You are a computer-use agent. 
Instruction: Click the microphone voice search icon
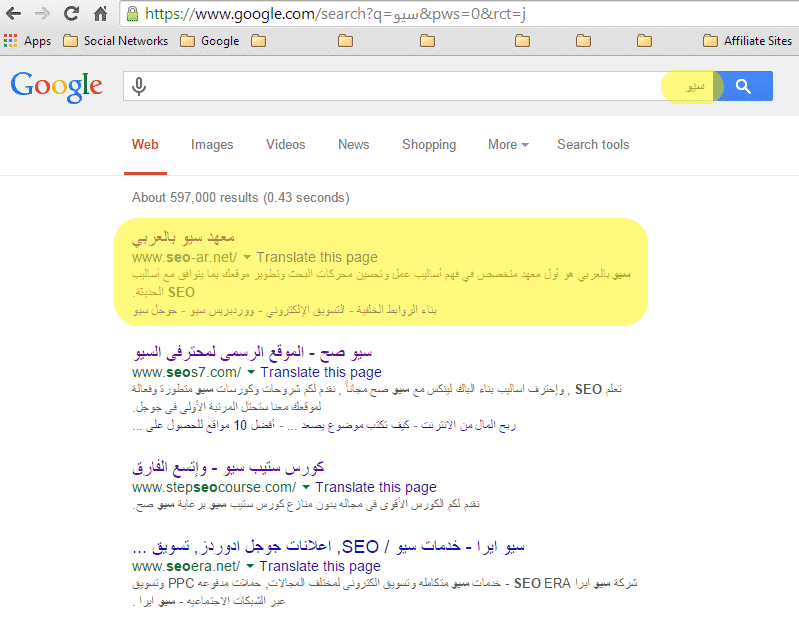(139, 86)
